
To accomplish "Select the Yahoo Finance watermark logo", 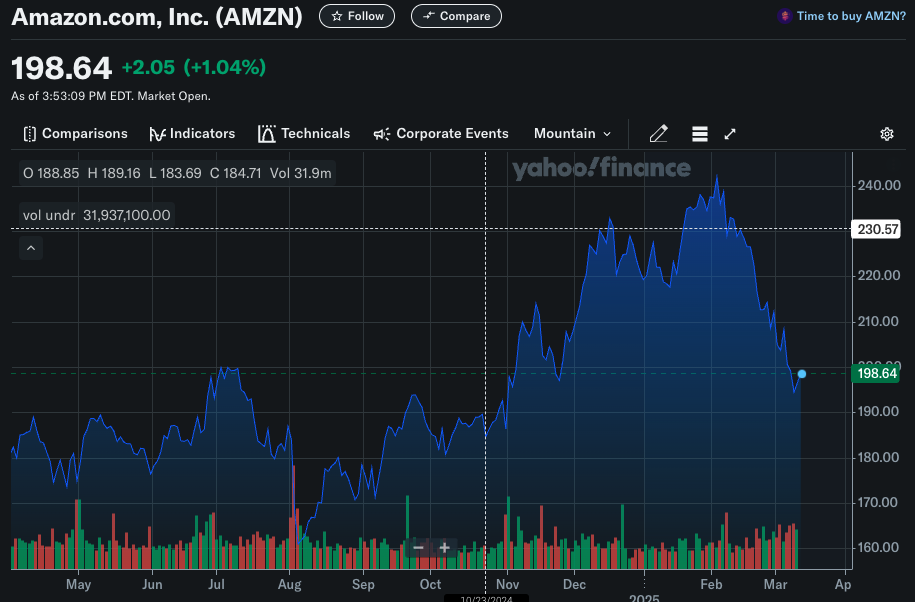I will tap(600, 169).
